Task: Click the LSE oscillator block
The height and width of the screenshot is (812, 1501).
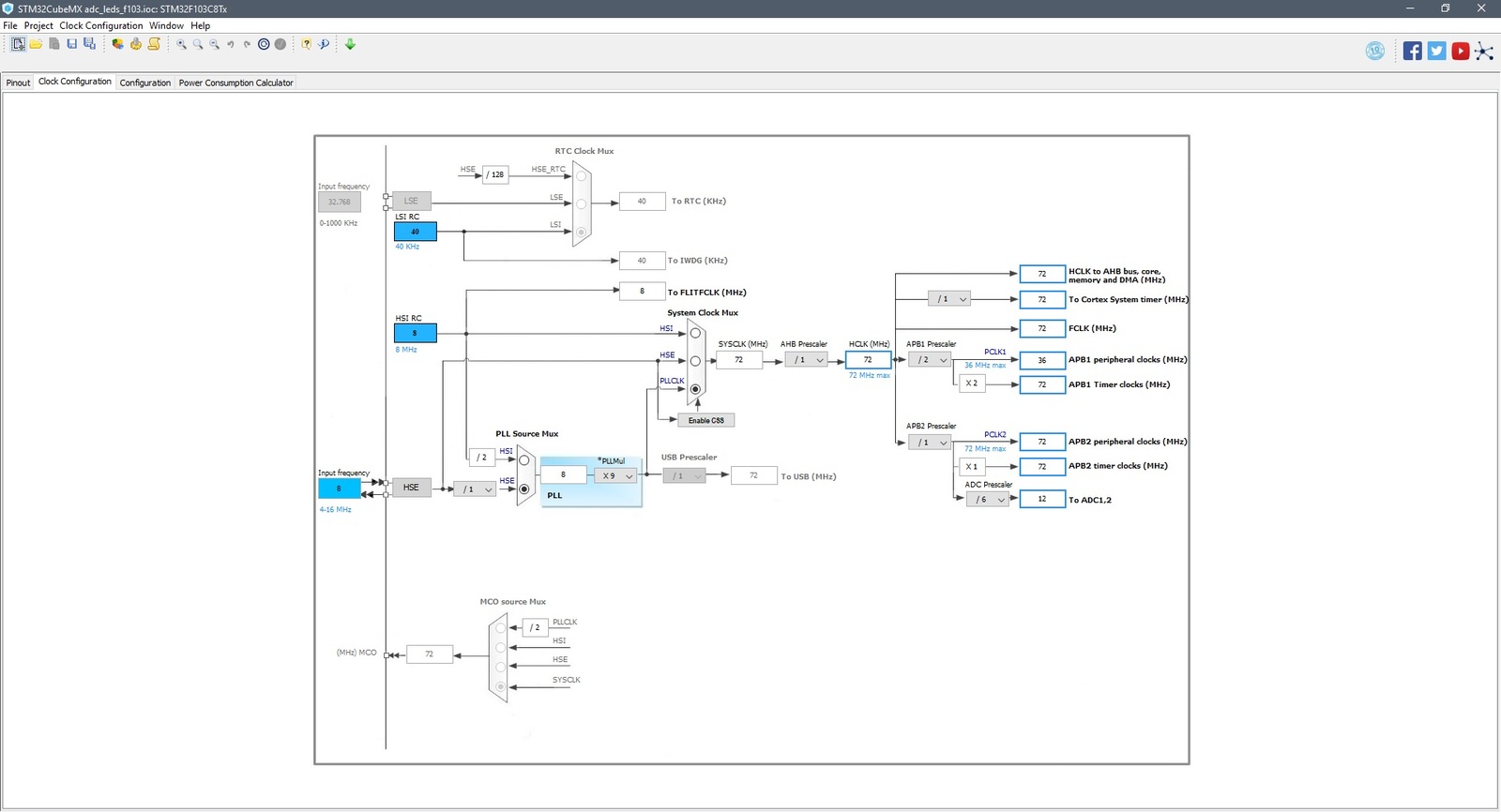Action: [411, 201]
